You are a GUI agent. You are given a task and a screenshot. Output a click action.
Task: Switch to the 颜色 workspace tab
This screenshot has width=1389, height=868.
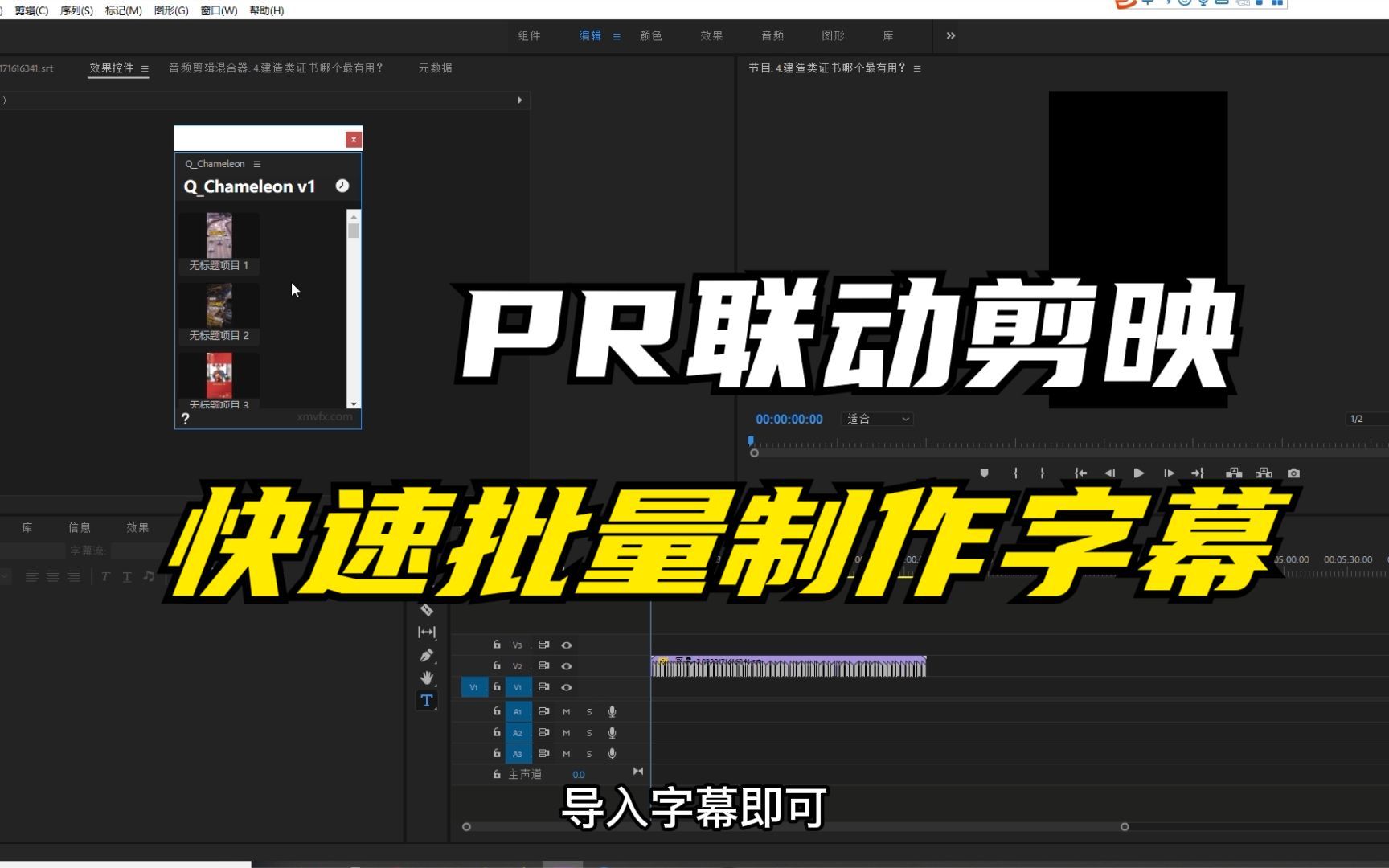point(651,35)
